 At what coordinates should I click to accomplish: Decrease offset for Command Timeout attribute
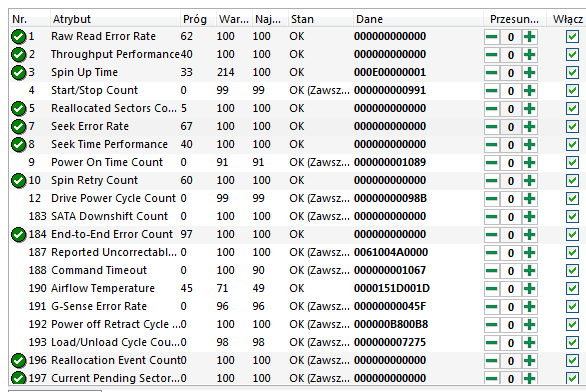click(x=492, y=271)
